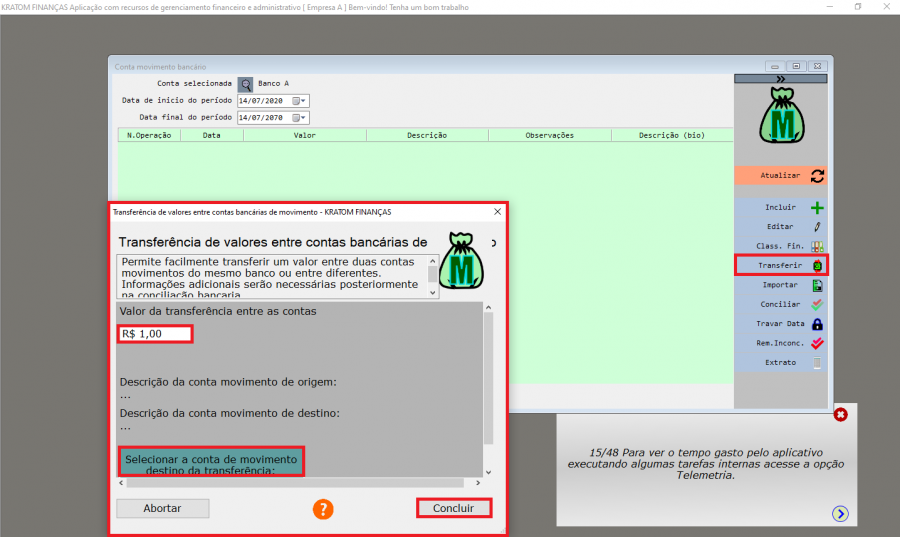Click the Conciliar checkmark icon
The width and height of the screenshot is (900, 537).
817,304
